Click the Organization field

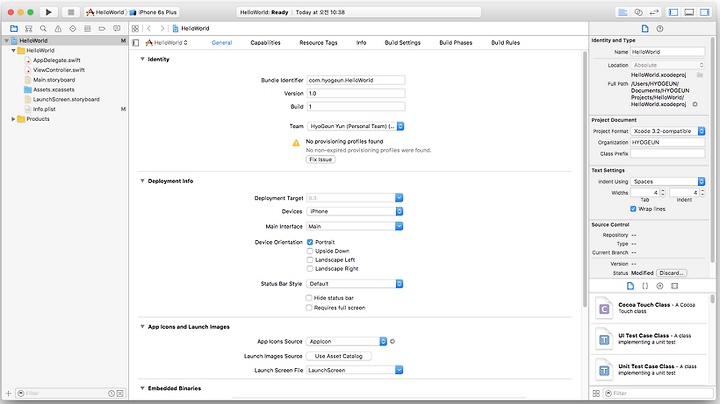pyautogui.click(x=668, y=142)
